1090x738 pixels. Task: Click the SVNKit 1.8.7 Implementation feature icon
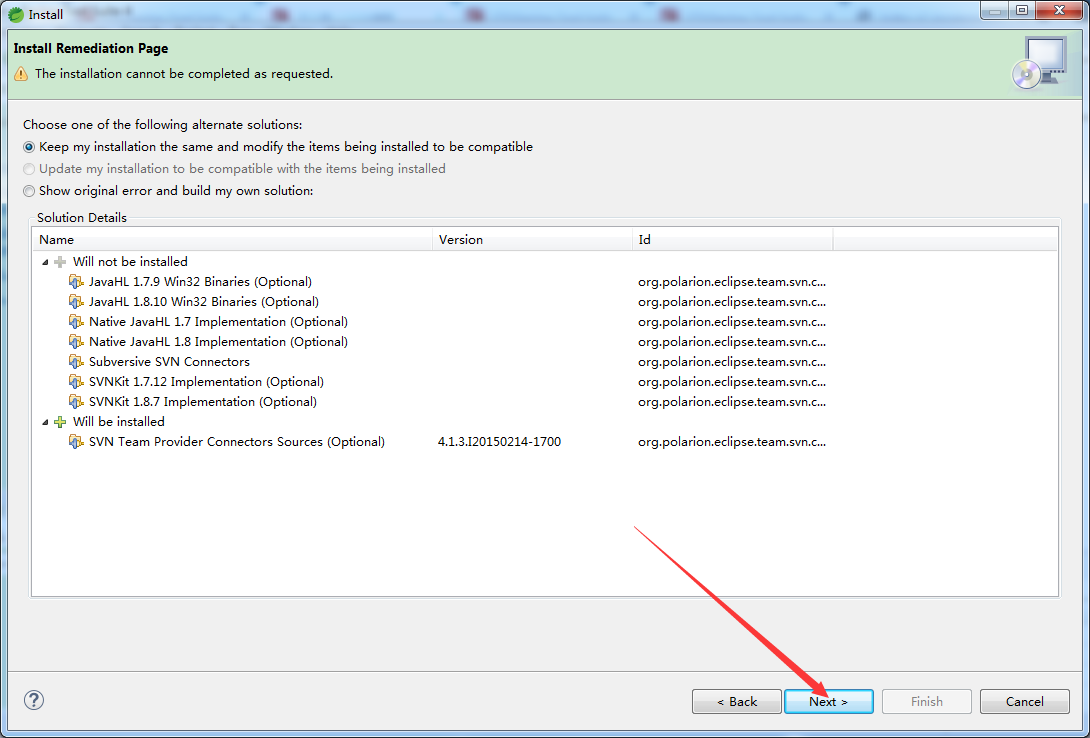77,401
